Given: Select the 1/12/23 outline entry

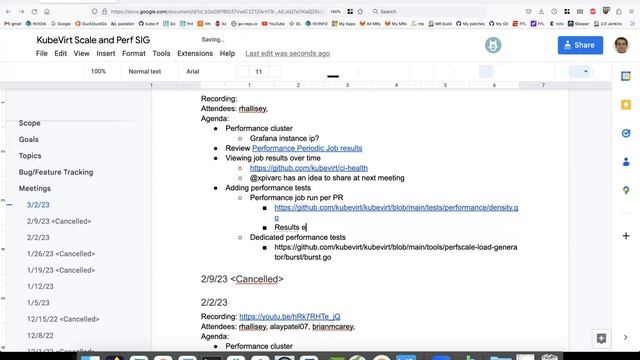Looking at the screenshot, I should click(x=40, y=287).
